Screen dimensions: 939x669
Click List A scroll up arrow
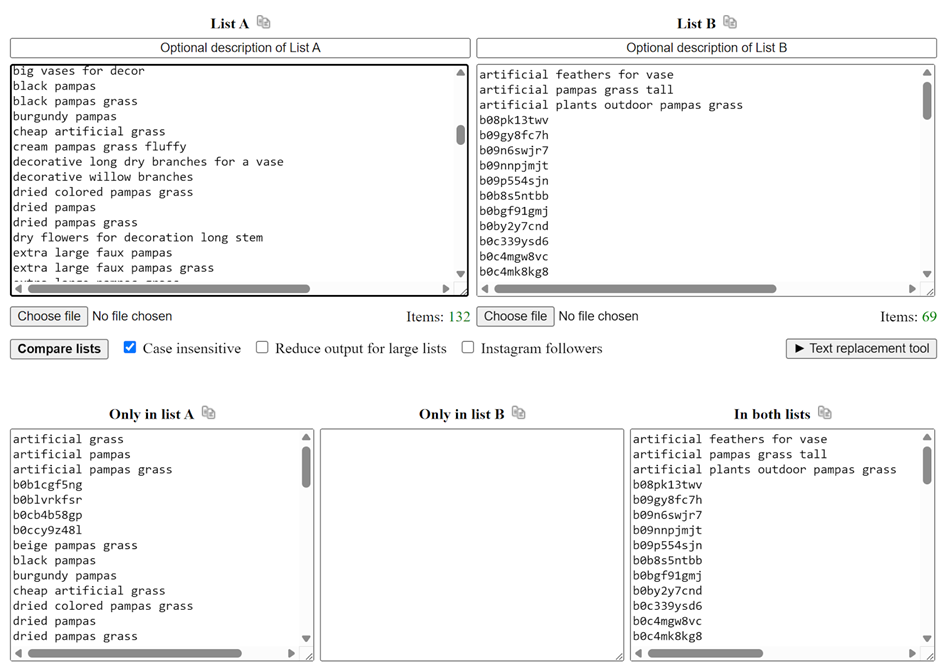click(461, 72)
